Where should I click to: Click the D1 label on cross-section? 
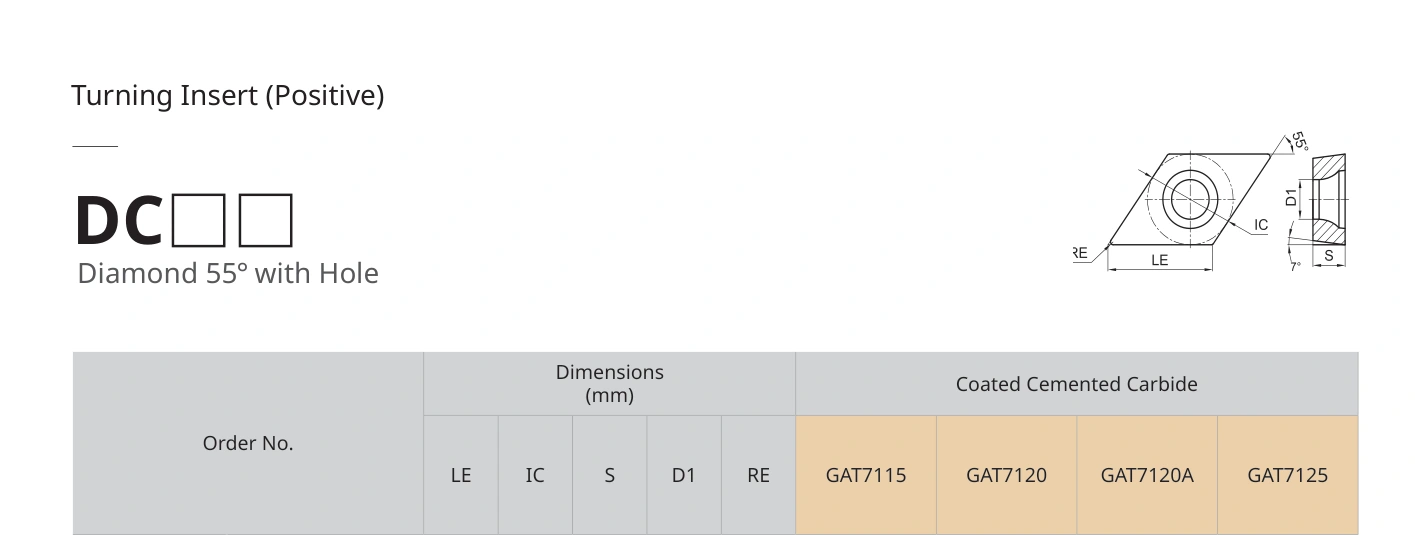pyautogui.click(x=1292, y=197)
